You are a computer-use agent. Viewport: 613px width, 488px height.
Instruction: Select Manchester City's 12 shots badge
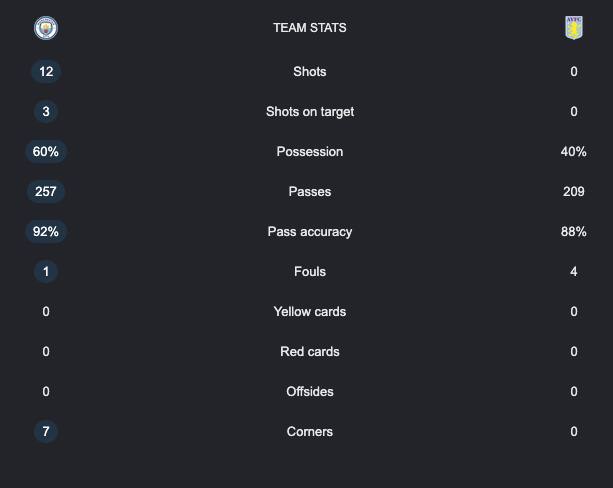[x=46, y=72]
